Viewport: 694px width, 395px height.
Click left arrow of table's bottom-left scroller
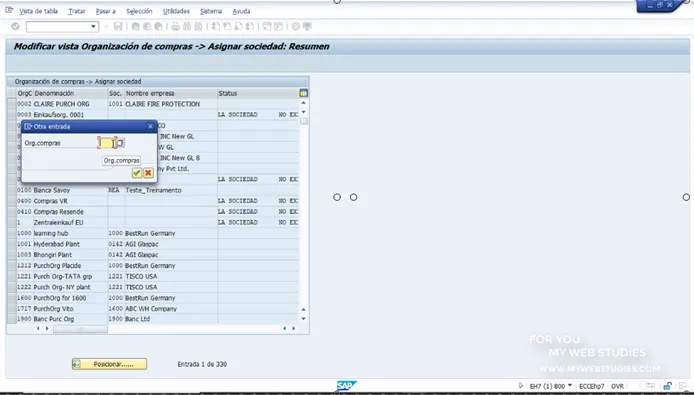(x=38, y=328)
